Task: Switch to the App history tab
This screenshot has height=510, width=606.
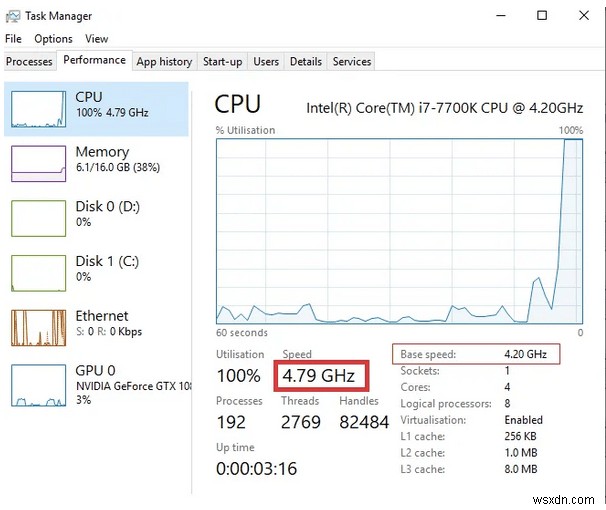Action: pos(164,62)
